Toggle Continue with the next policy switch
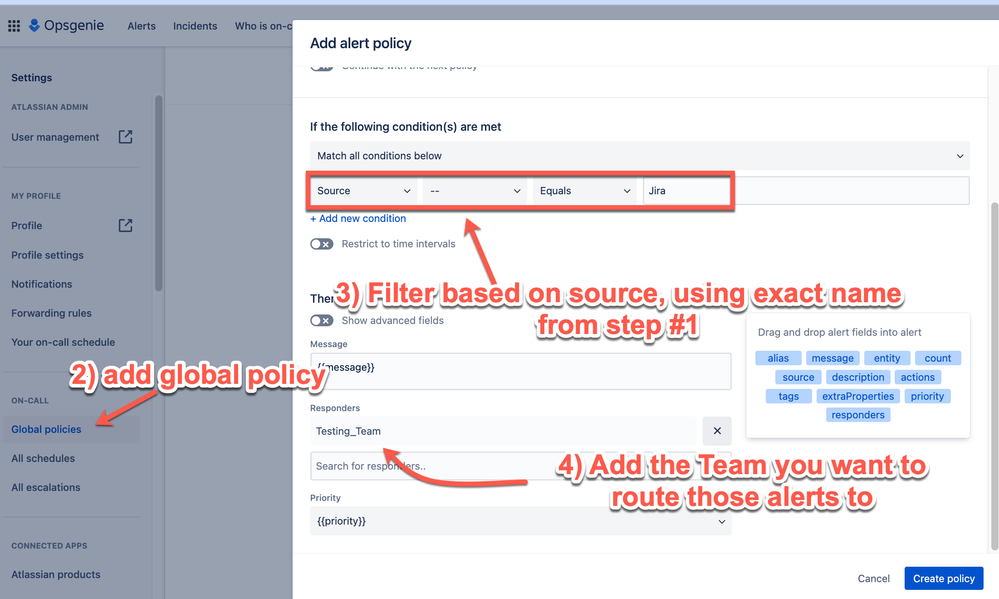This screenshot has width=999, height=599. [x=322, y=68]
